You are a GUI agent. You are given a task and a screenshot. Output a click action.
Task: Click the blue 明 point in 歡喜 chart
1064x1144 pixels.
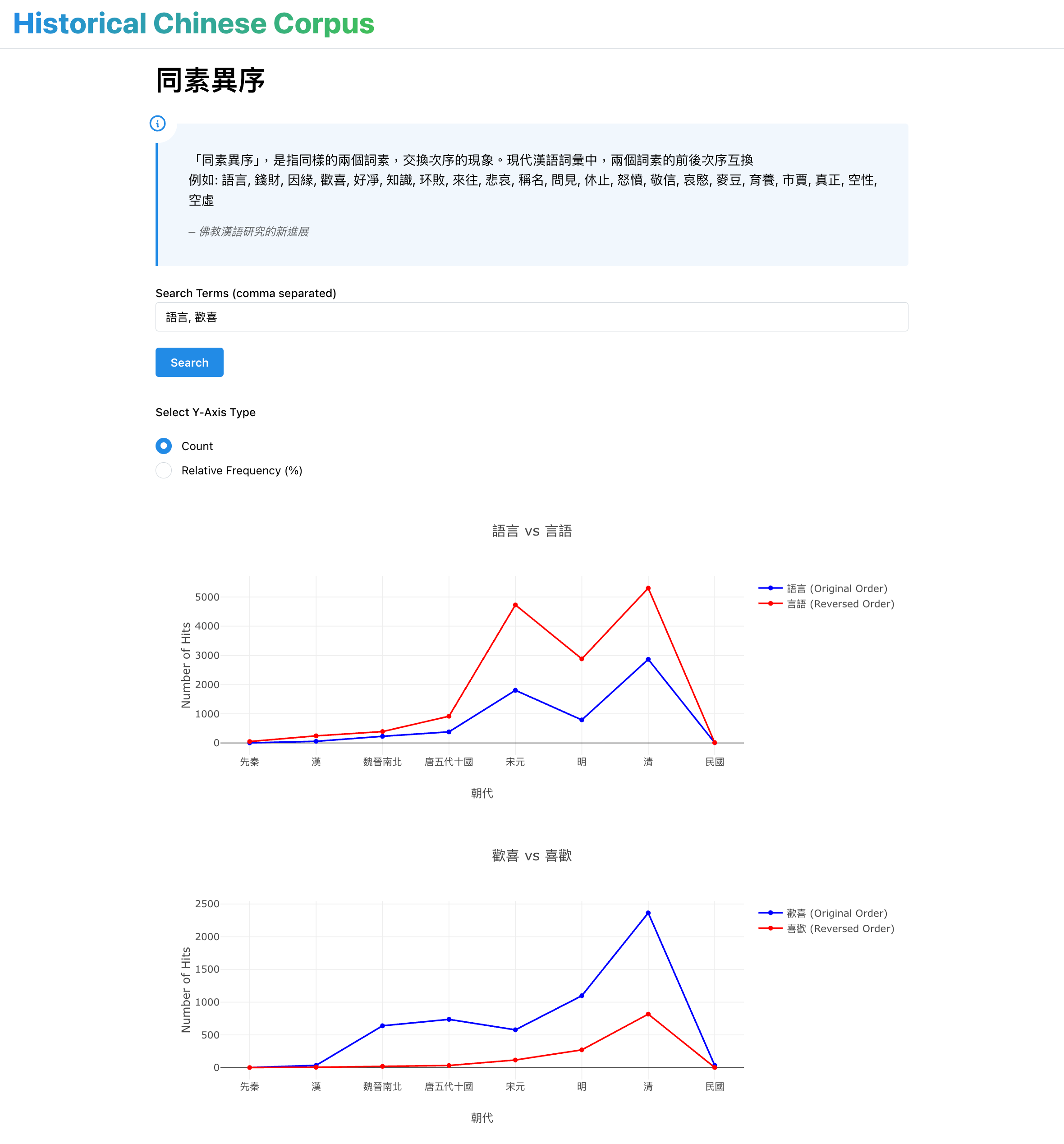click(x=582, y=996)
